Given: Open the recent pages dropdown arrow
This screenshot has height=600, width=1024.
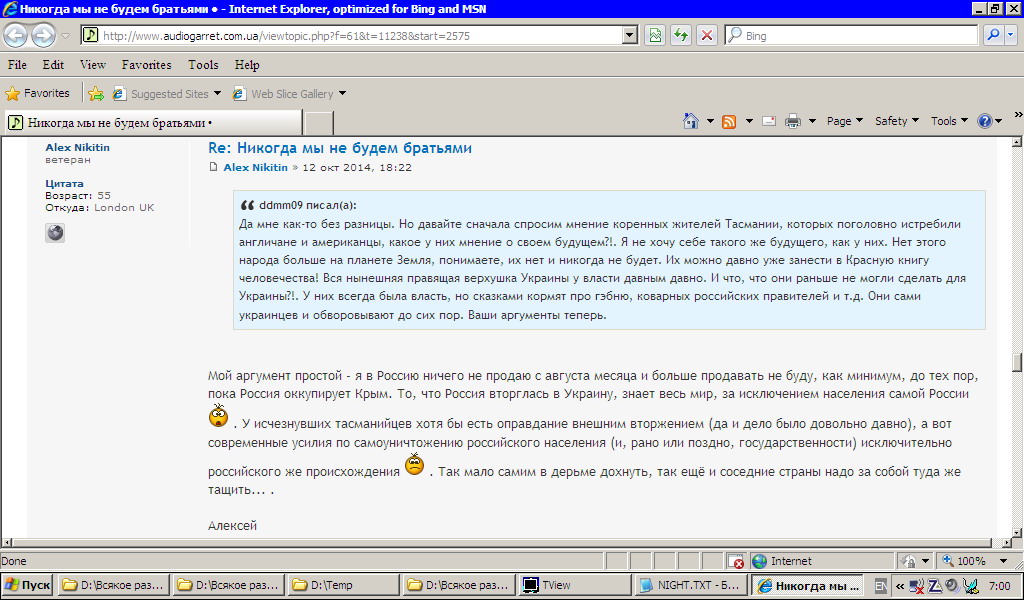Looking at the screenshot, I should click(x=65, y=36).
